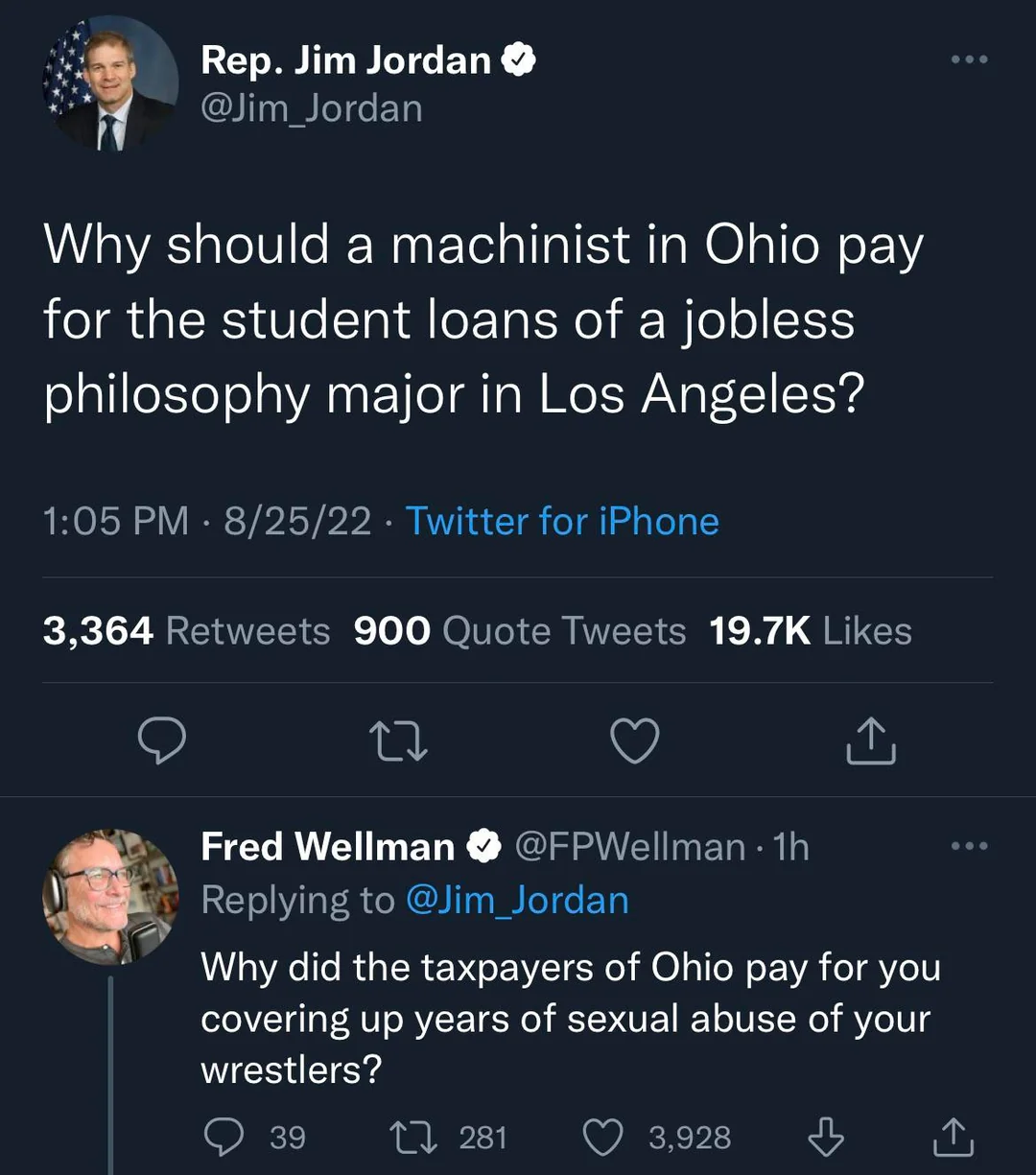This screenshot has width=1036, height=1175.
Task: Share Fred Wellman's reply
Action: click(954, 1138)
